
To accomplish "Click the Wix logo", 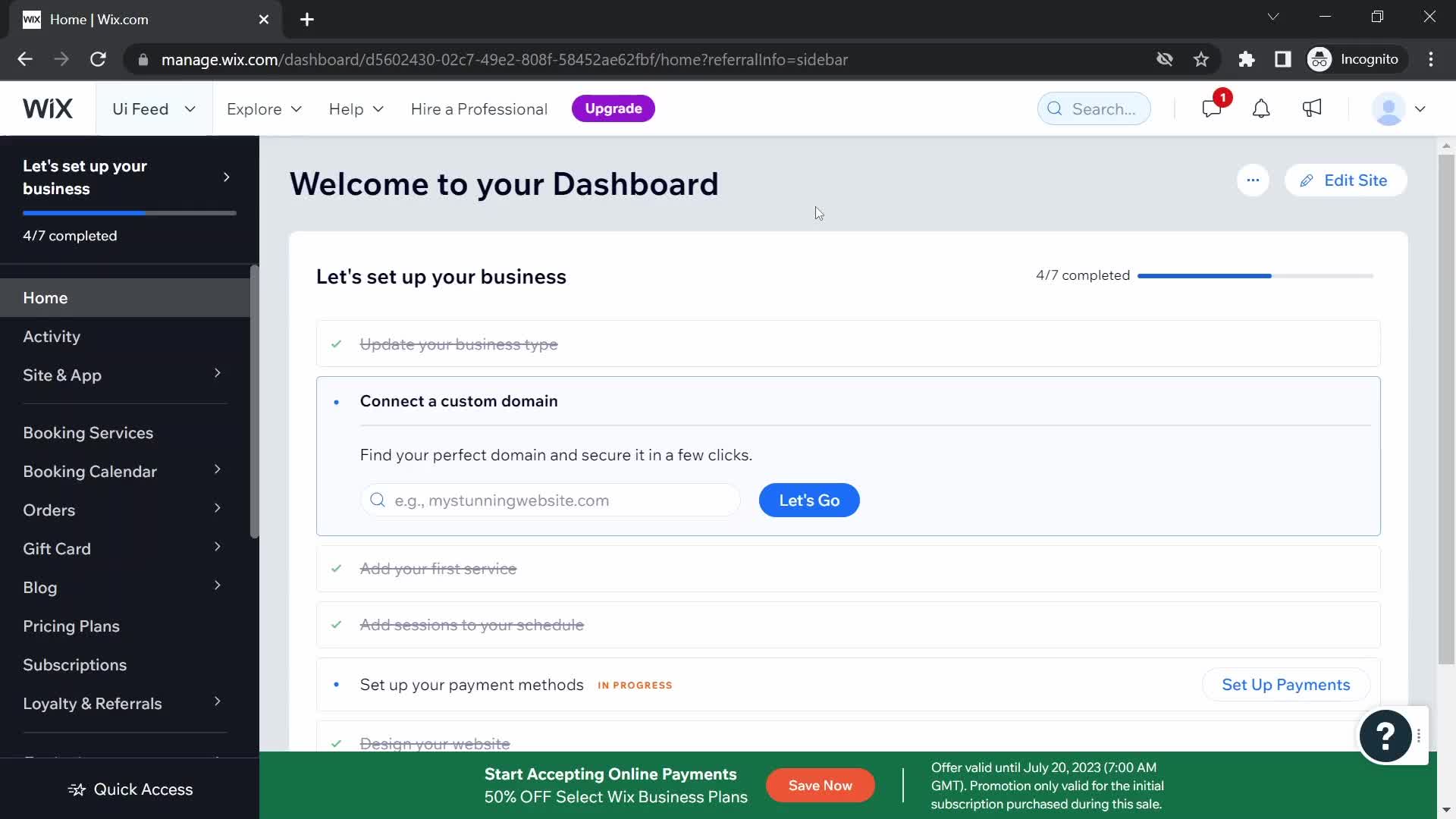I will tap(48, 108).
